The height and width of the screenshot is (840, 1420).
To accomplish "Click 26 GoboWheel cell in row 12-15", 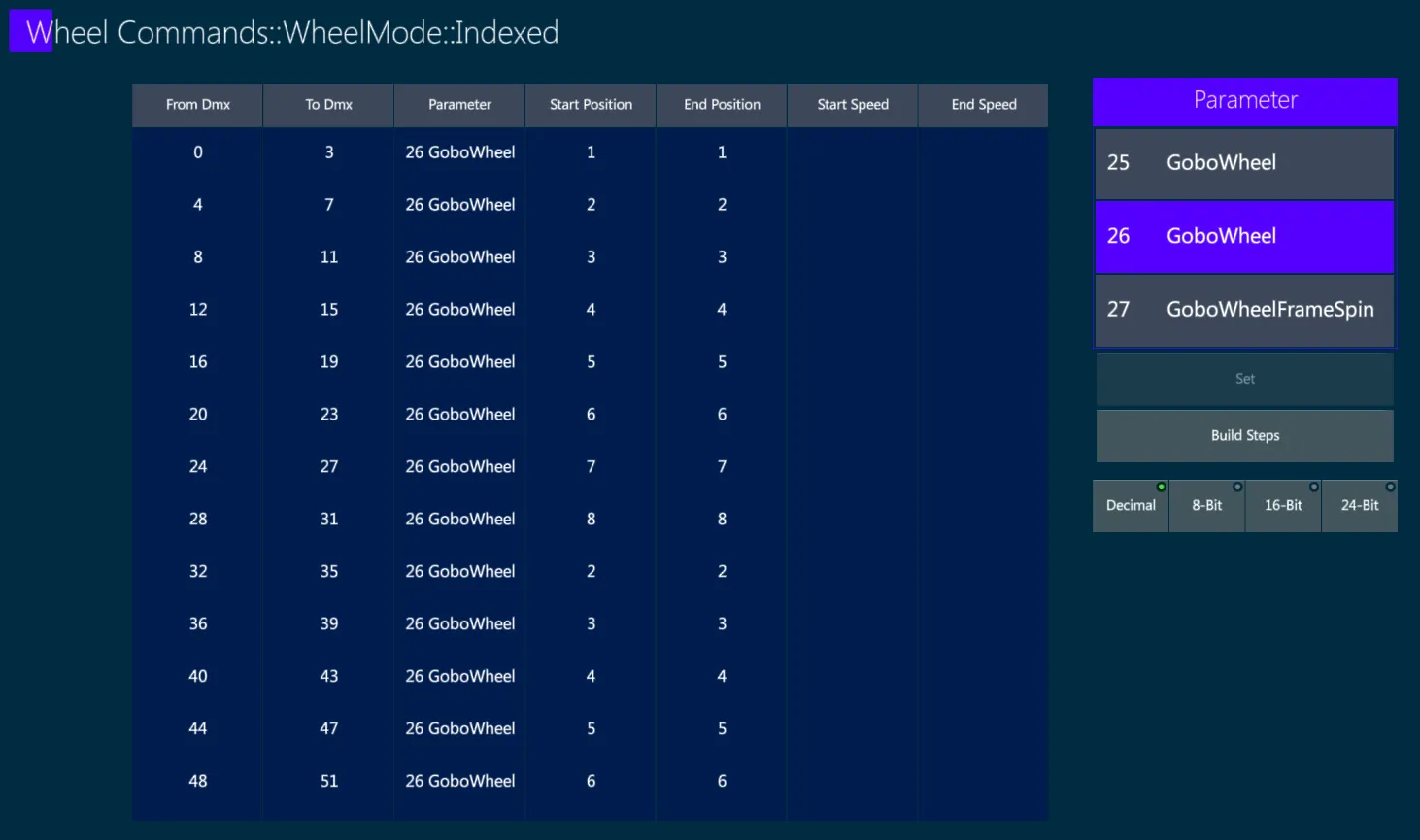I will click(x=460, y=310).
